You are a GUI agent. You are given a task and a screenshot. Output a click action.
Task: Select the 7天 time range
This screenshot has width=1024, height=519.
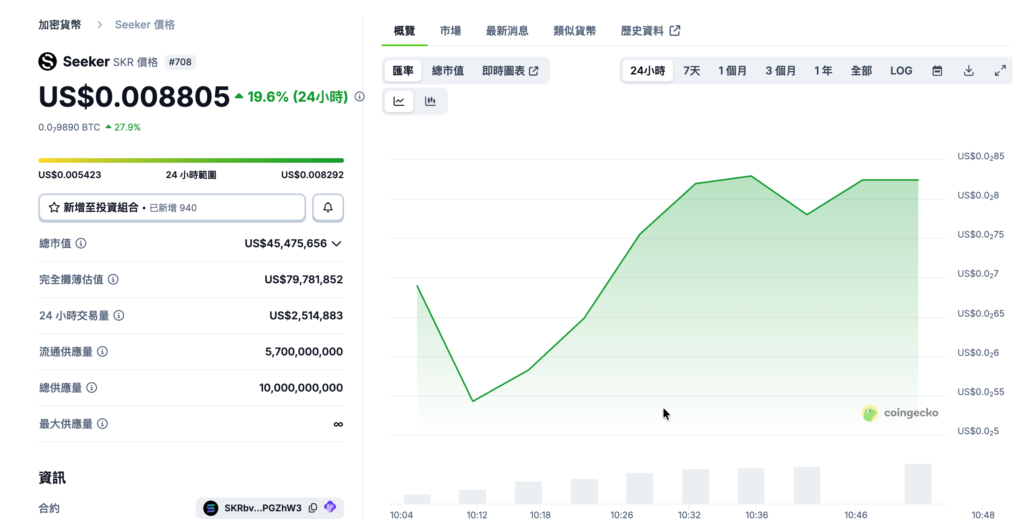point(692,71)
